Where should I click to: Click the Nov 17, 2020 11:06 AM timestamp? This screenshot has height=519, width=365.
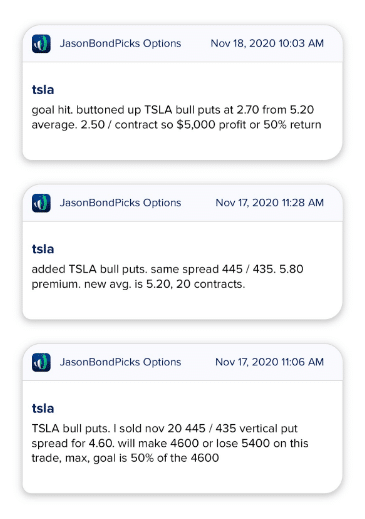coord(269,362)
